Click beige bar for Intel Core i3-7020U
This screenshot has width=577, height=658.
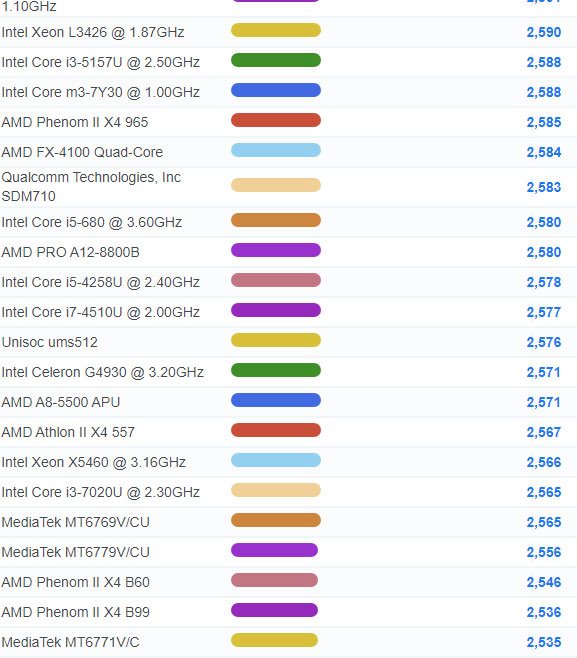tap(276, 490)
